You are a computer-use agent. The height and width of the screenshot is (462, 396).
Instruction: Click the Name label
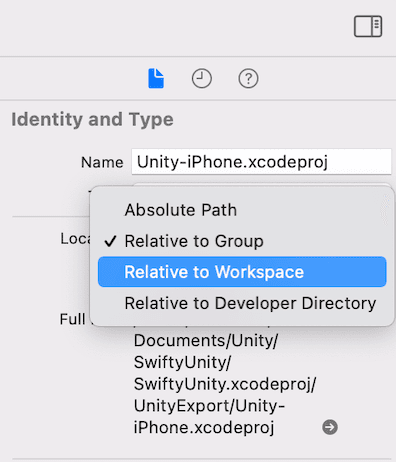[102, 163]
